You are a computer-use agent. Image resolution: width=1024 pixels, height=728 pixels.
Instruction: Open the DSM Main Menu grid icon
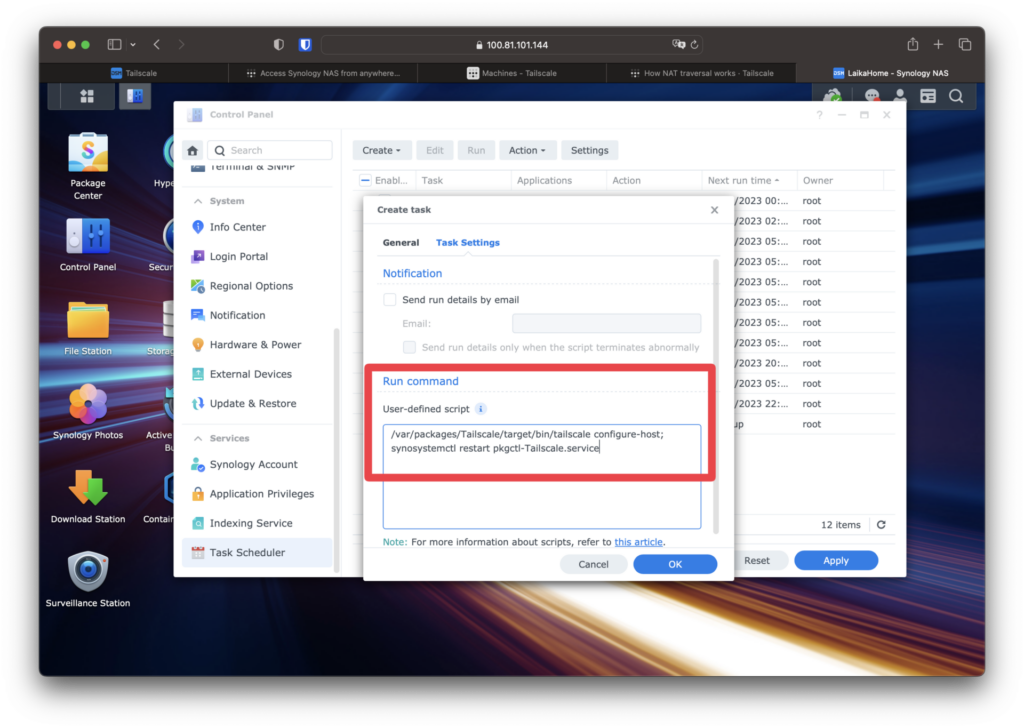coord(87,97)
